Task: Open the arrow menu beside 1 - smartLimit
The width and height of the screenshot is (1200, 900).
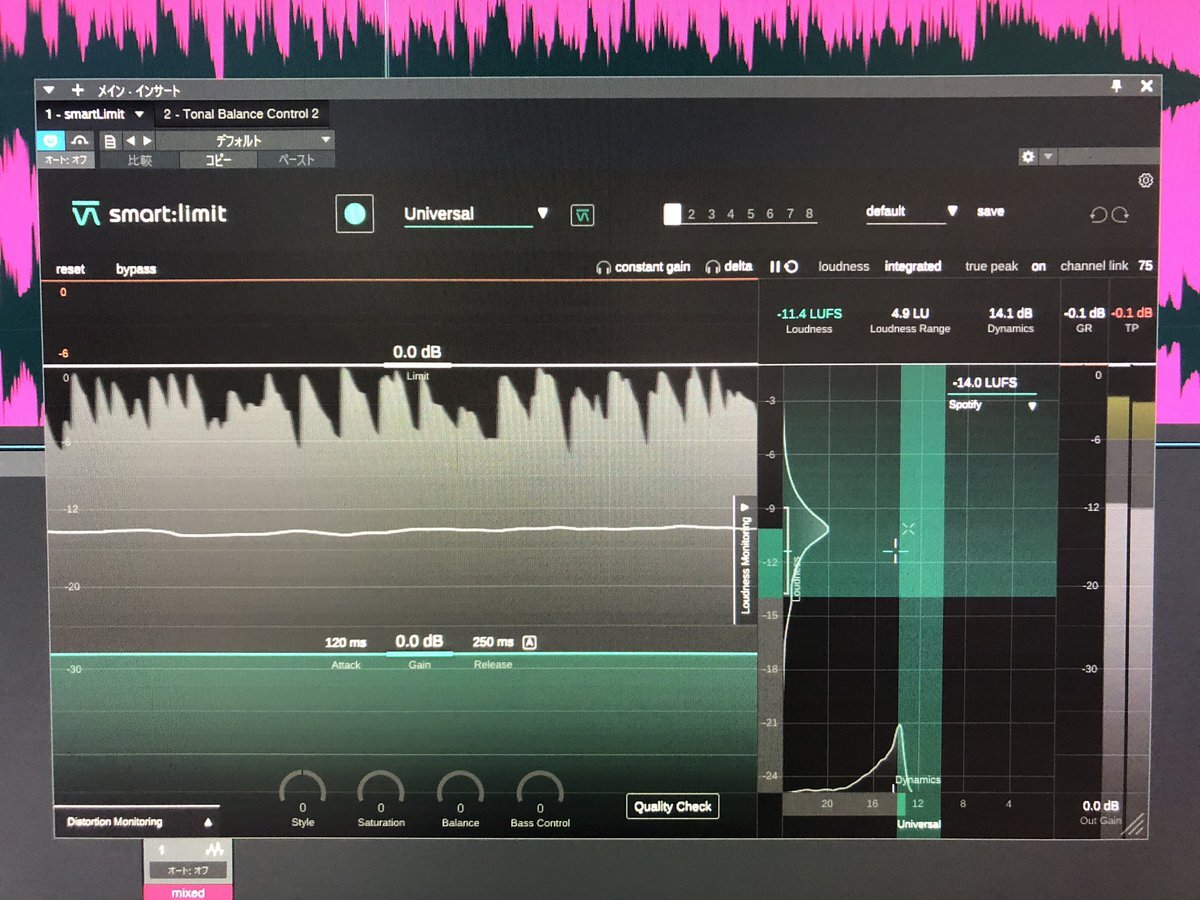Action: [x=140, y=114]
